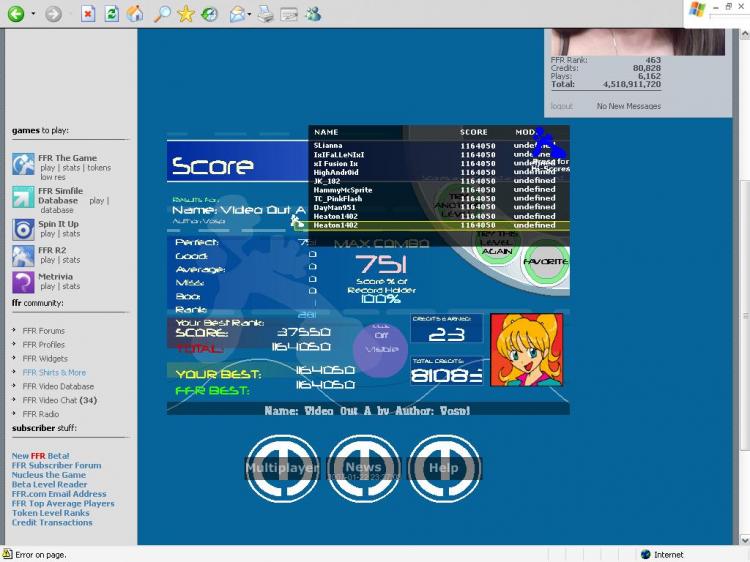
Task: Click the Help round button
Action: [444, 468]
